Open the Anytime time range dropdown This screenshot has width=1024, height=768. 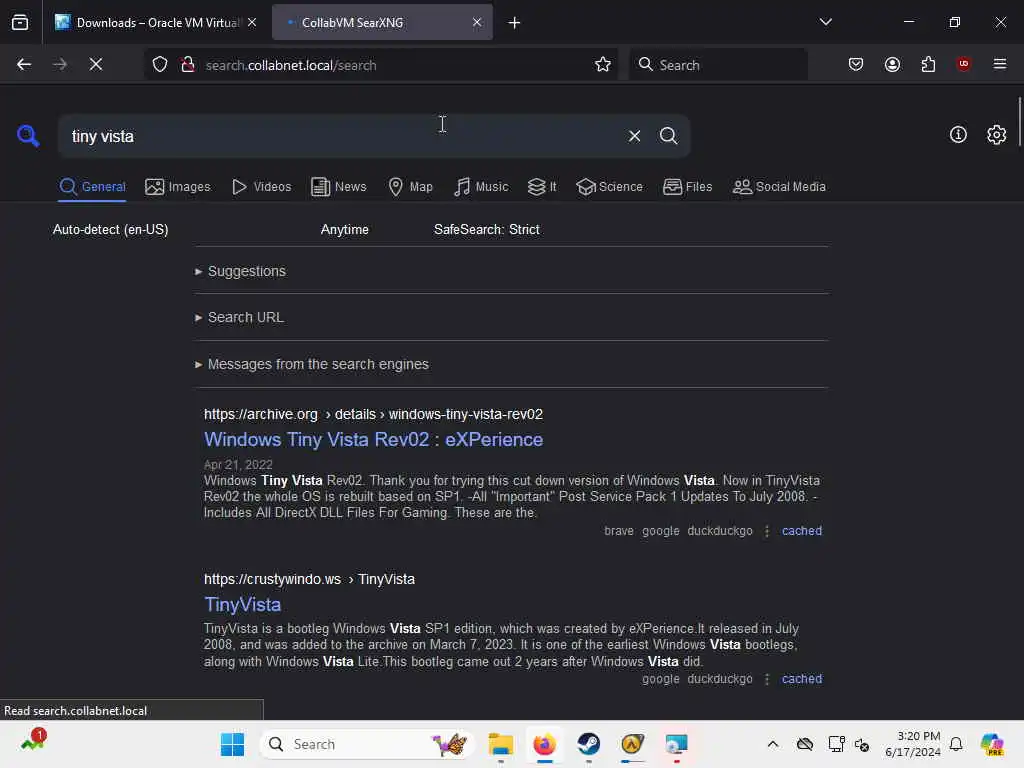click(345, 230)
